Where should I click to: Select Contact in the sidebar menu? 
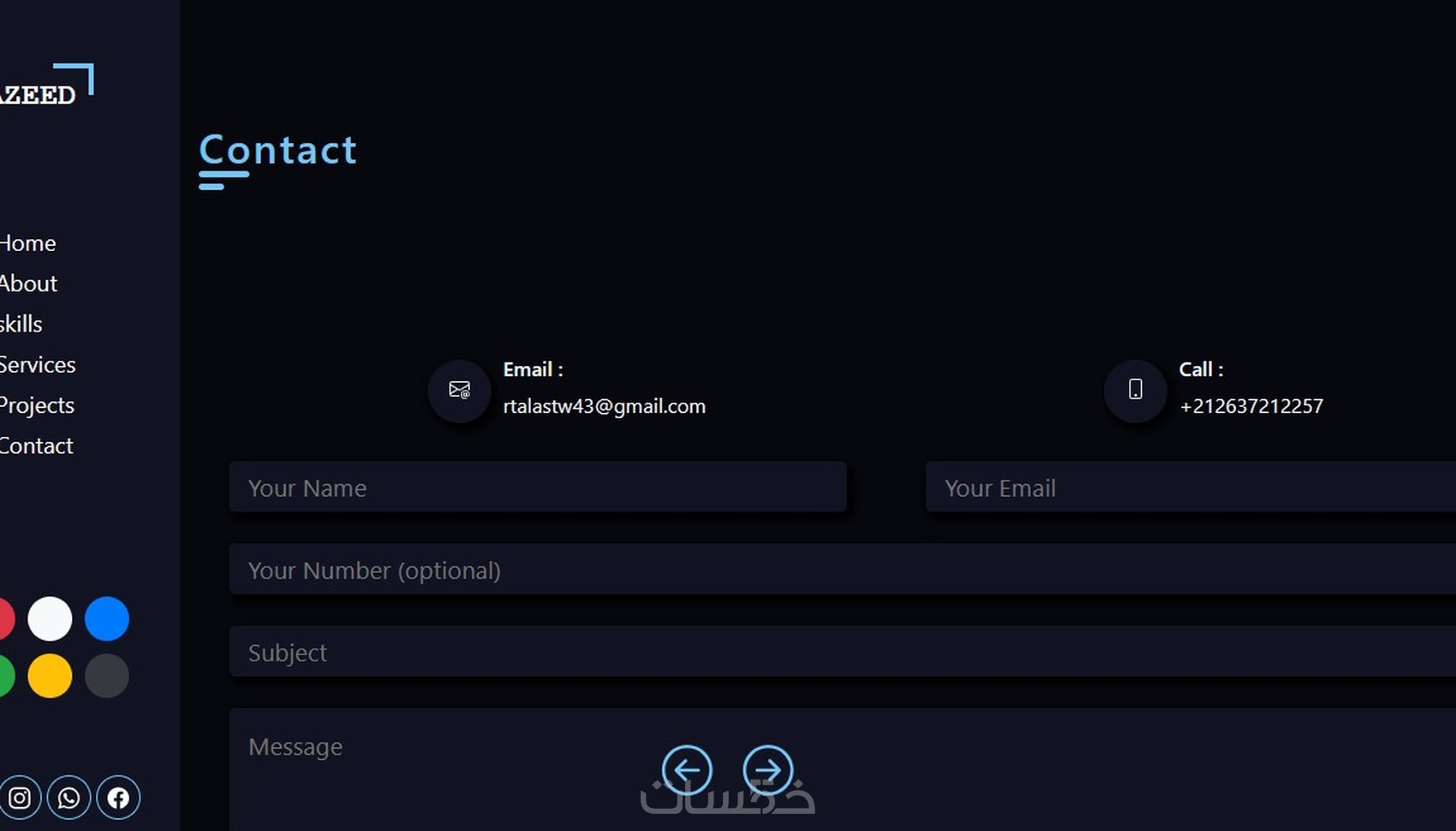click(36, 445)
